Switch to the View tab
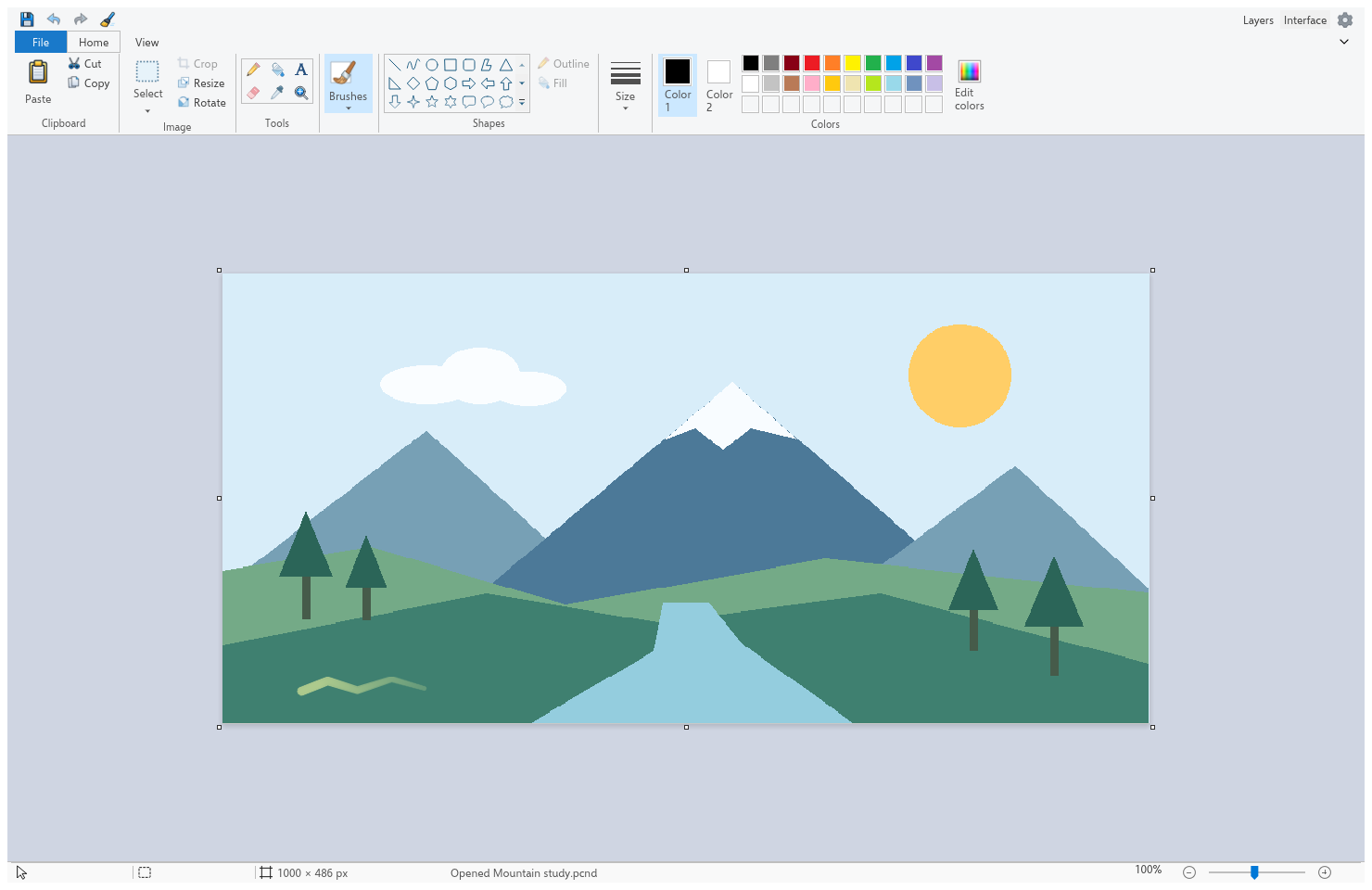Screen dimensions: 1372x890 [x=147, y=42]
